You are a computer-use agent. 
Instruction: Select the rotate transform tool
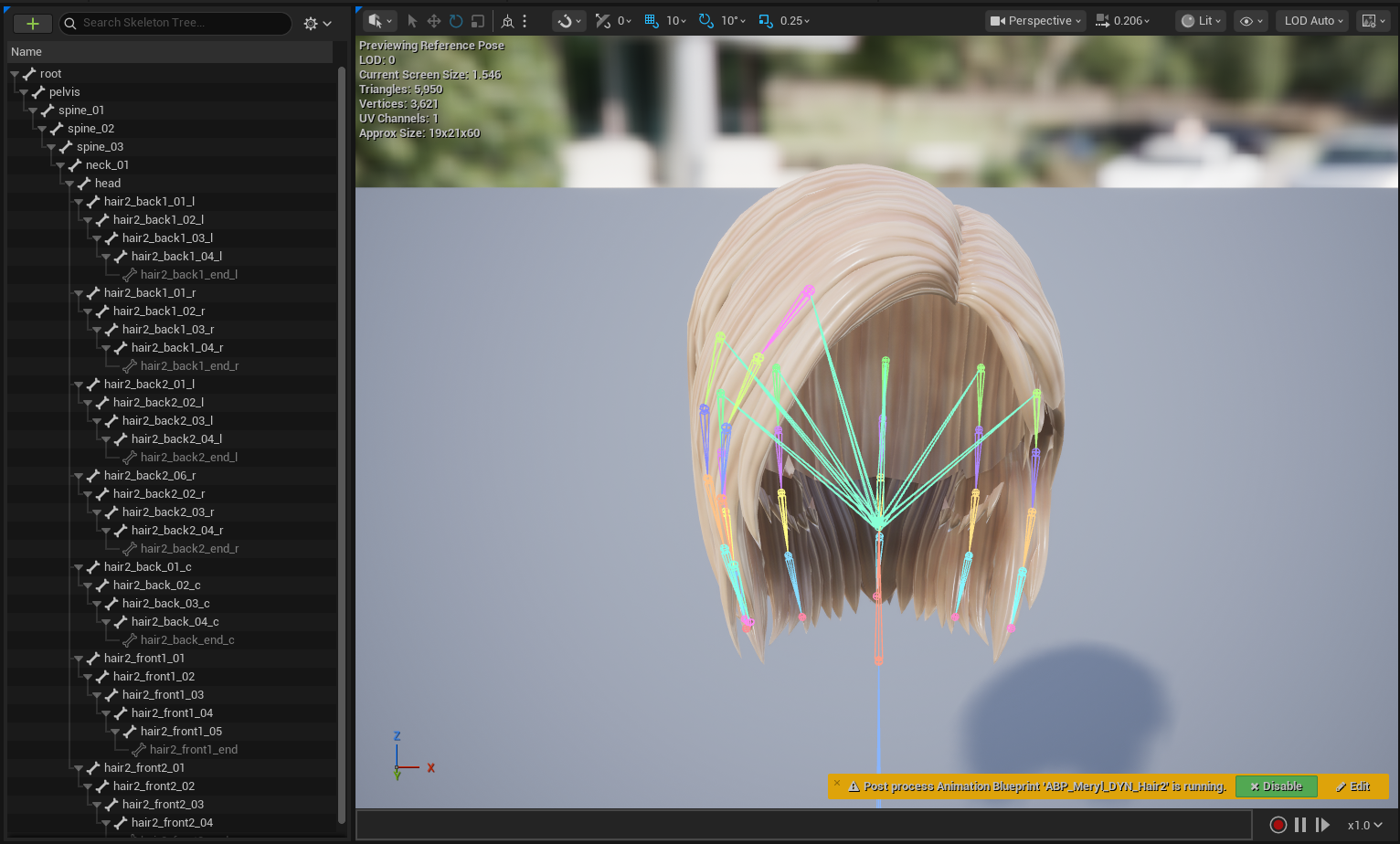pyautogui.click(x=456, y=21)
